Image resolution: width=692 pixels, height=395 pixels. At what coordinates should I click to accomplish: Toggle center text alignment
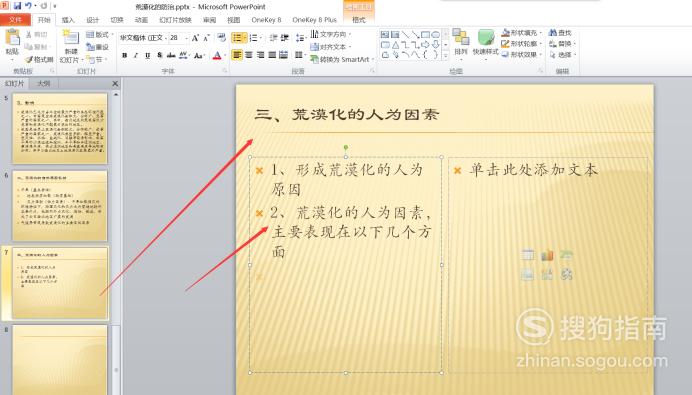point(249,55)
